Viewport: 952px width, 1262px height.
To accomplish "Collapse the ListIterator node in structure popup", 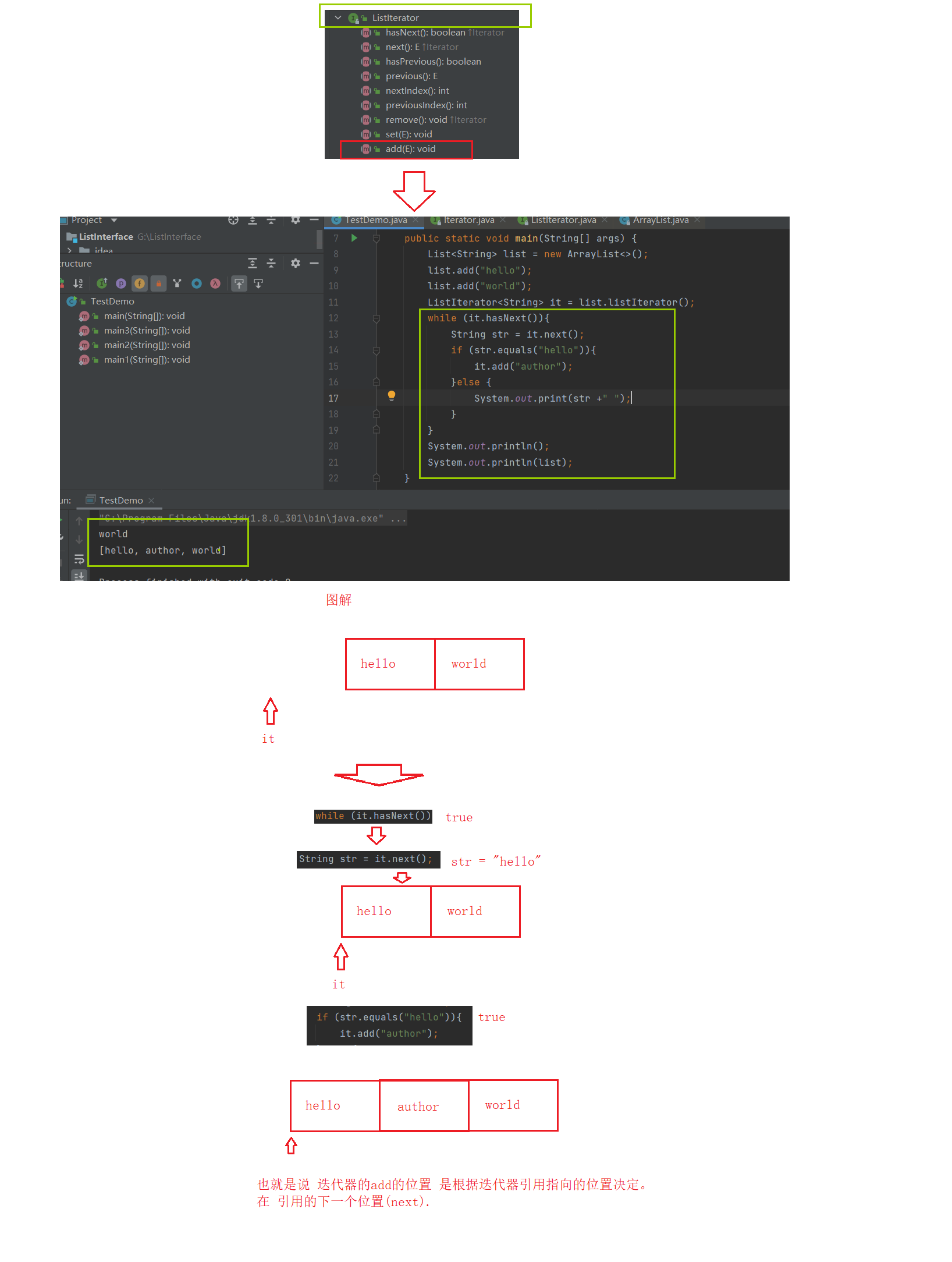I will 338,18.
